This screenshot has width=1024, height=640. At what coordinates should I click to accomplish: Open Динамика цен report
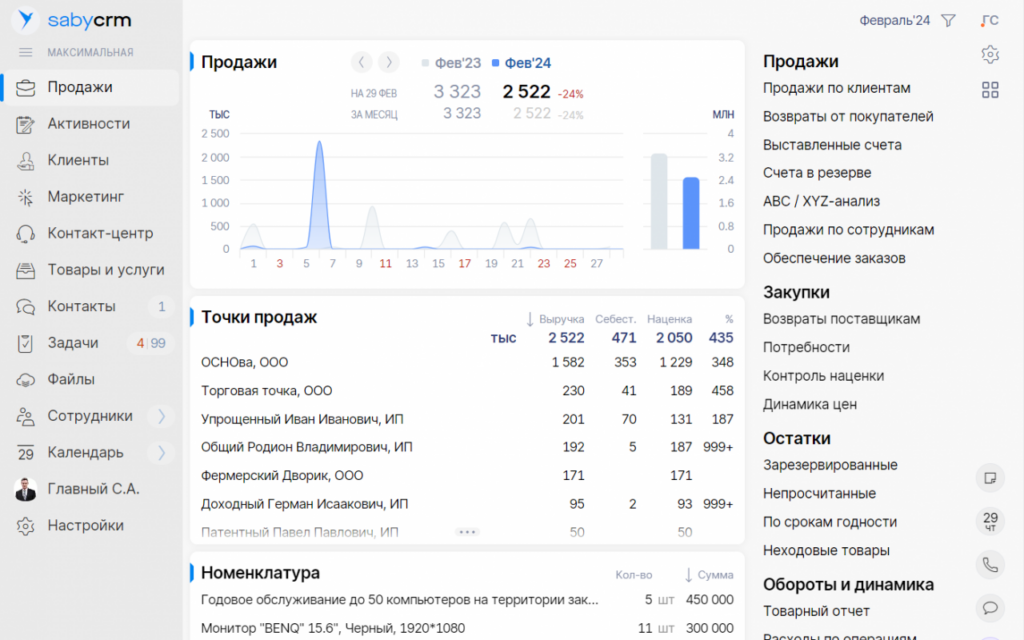click(x=810, y=404)
